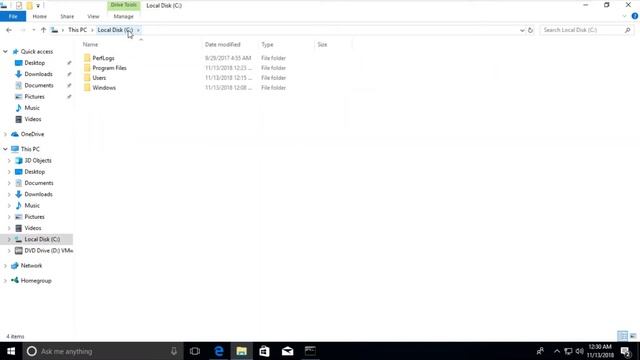Sort by the Size column header

click(x=322, y=44)
